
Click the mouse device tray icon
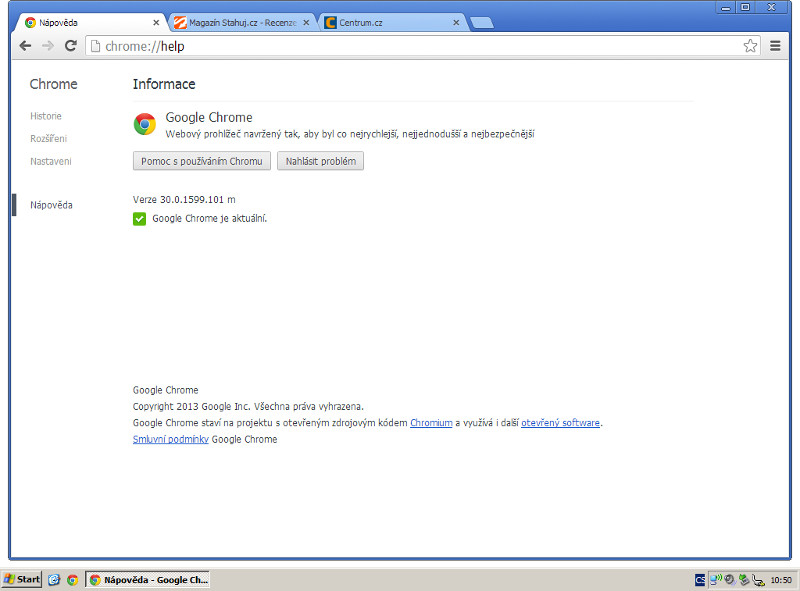[759, 580]
